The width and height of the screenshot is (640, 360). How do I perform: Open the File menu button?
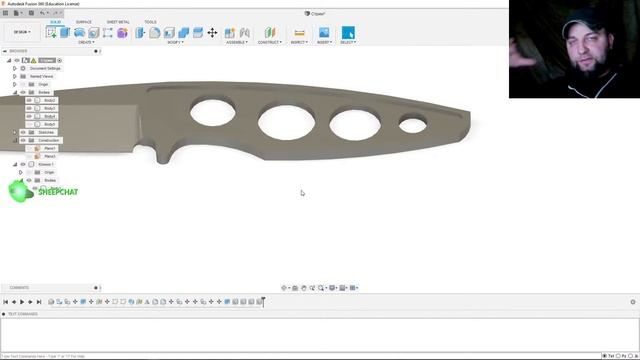point(18,13)
